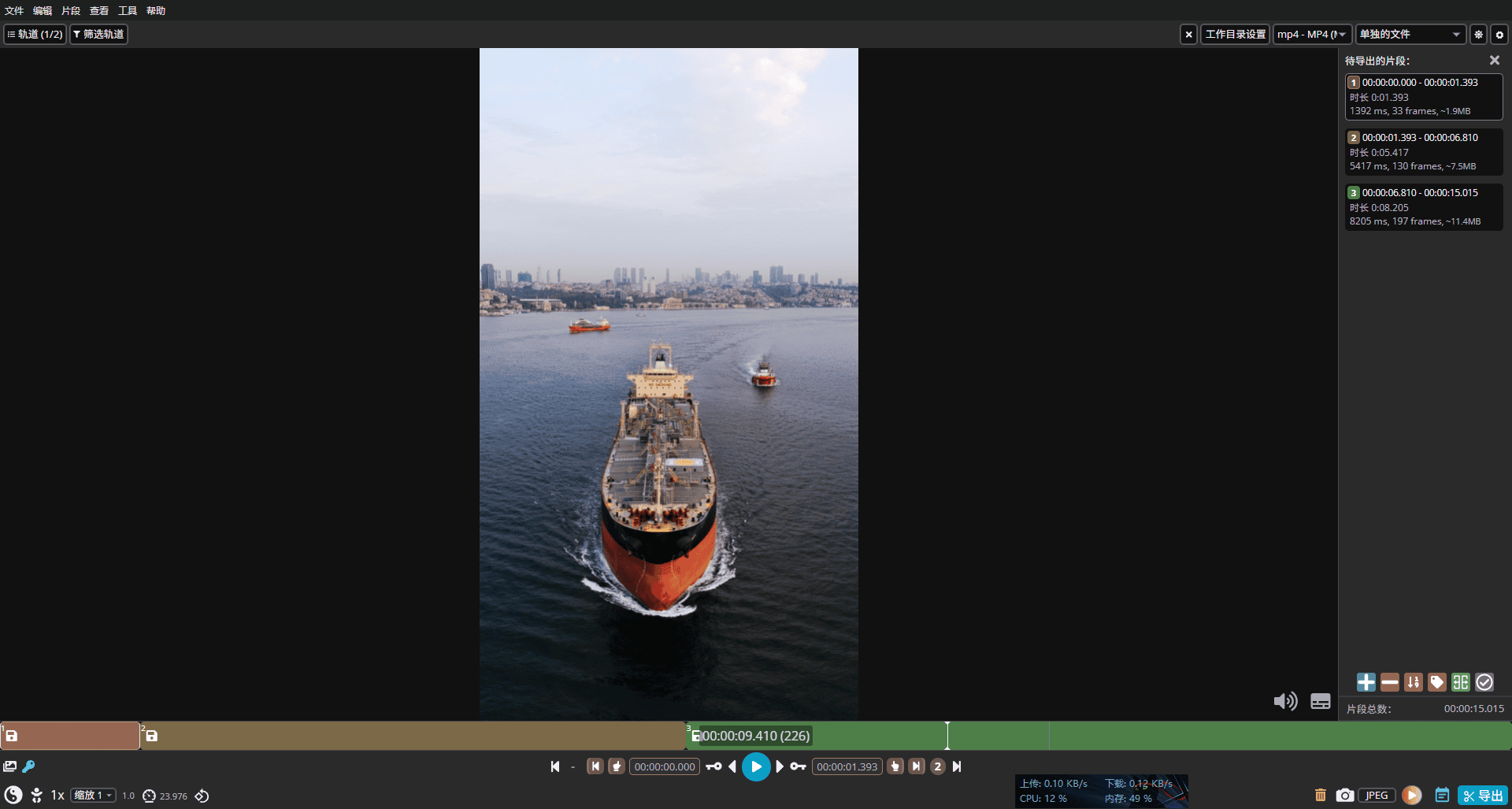Click the split segments green icon
1512x809 pixels.
tap(1461, 682)
